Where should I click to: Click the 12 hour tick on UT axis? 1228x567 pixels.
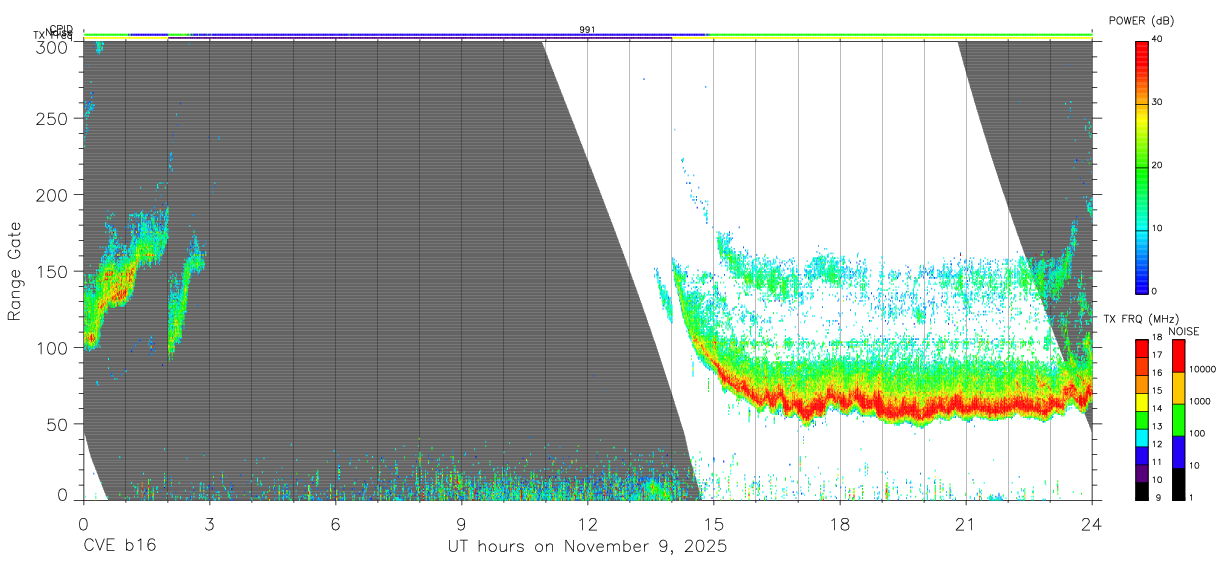588,523
